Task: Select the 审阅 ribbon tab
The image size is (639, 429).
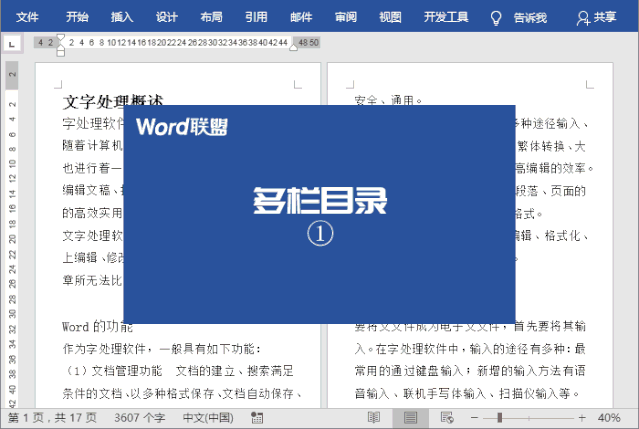Action: (x=346, y=17)
